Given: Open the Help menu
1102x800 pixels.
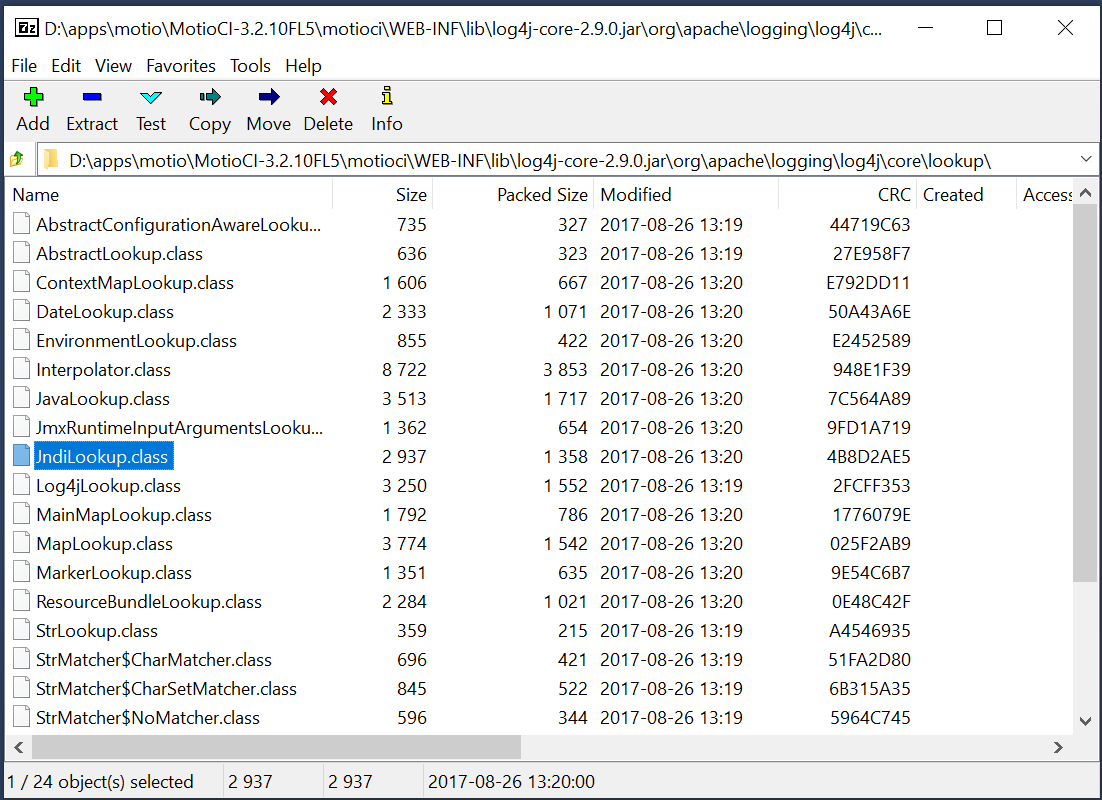Looking at the screenshot, I should click(303, 65).
